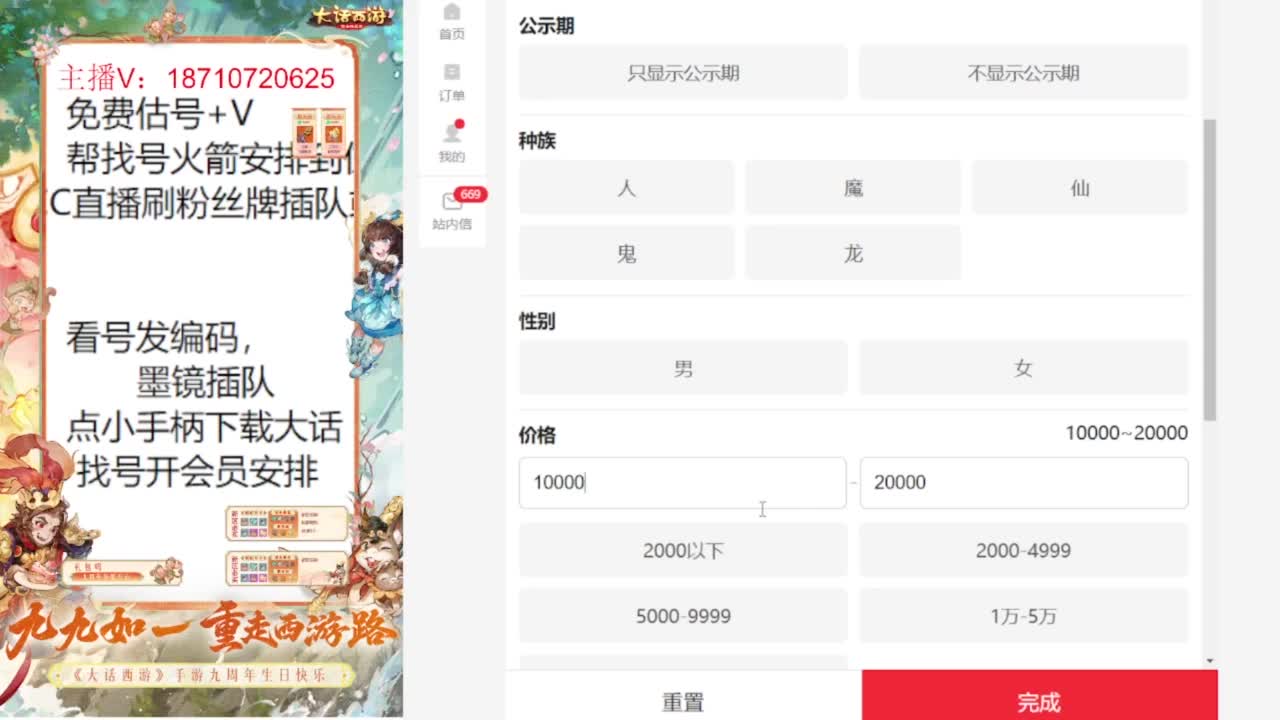The width and height of the screenshot is (1280, 720).
Task: Toggle 不显示公示期 filter
Action: click(x=1023, y=73)
